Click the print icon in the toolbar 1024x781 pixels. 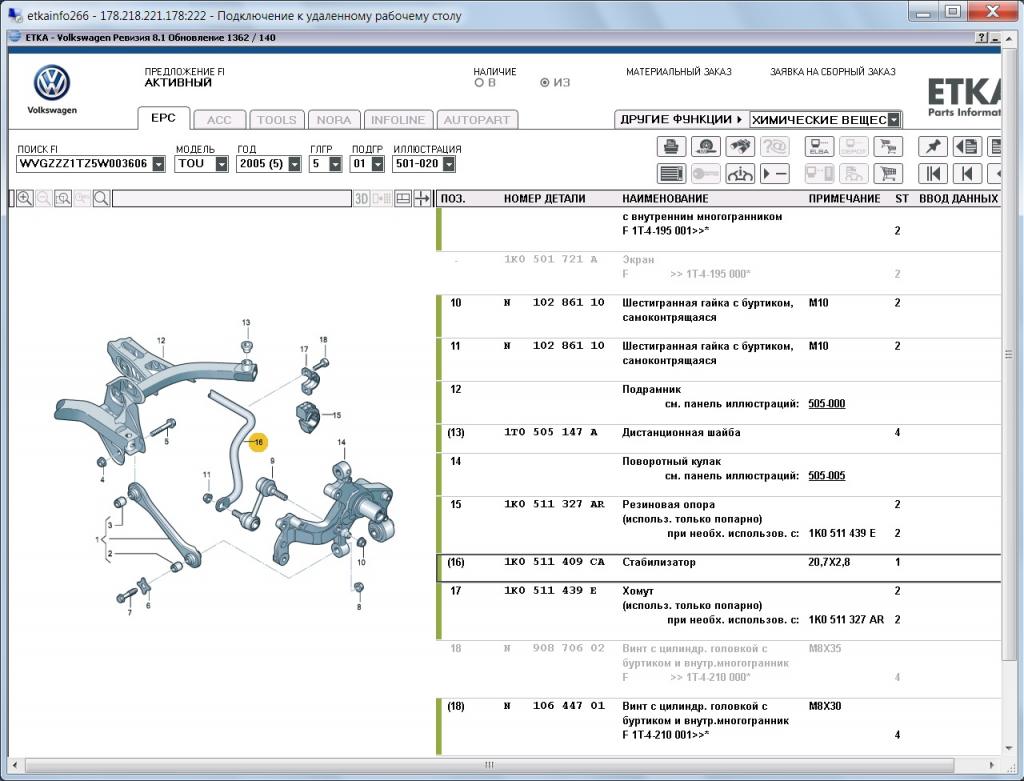tap(671, 146)
